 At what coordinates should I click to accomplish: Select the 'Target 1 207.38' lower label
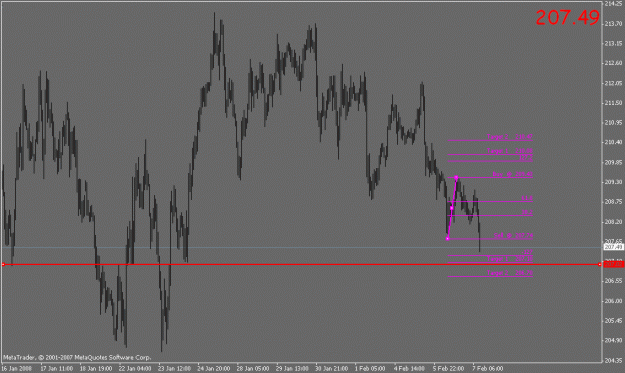click(509, 259)
